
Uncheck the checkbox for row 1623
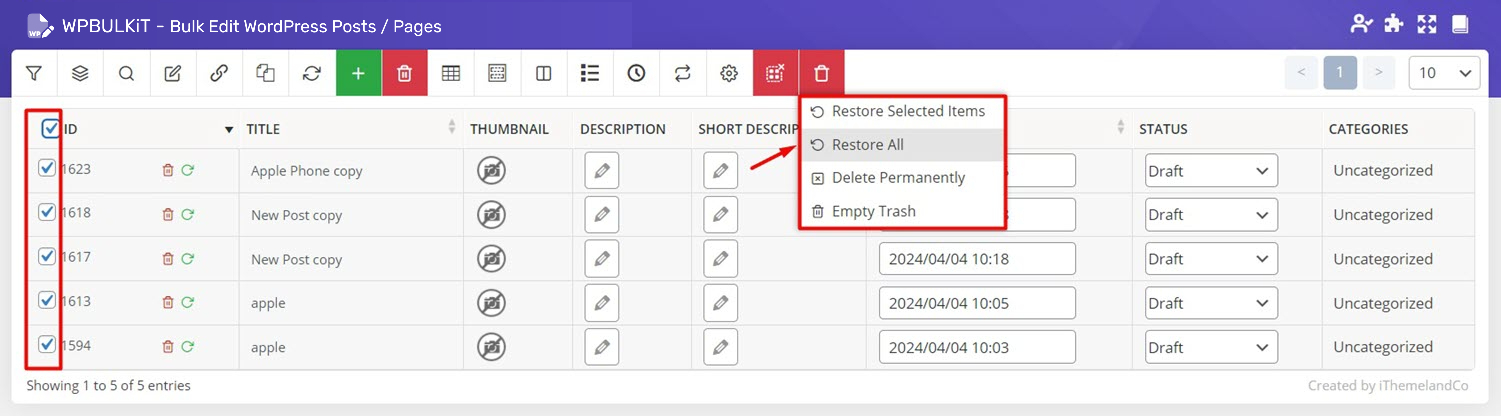pyautogui.click(x=46, y=168)
